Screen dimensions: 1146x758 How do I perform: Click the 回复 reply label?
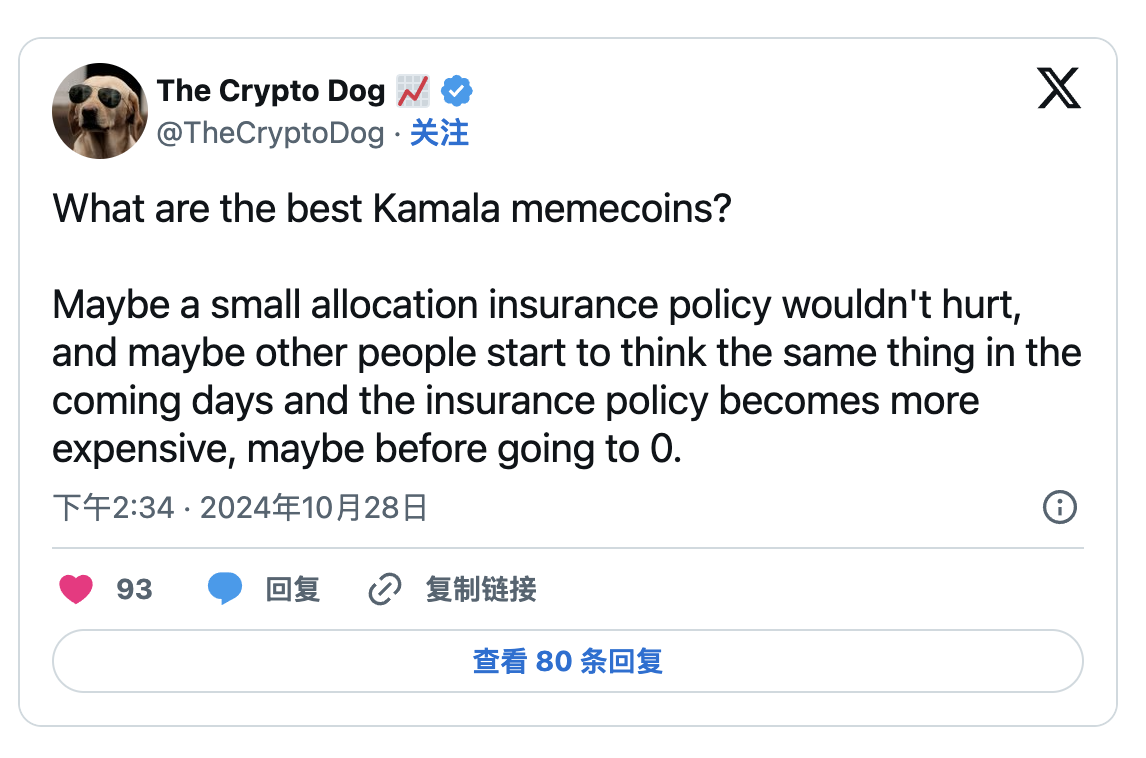pyautogui.click(x=292, y=589)
